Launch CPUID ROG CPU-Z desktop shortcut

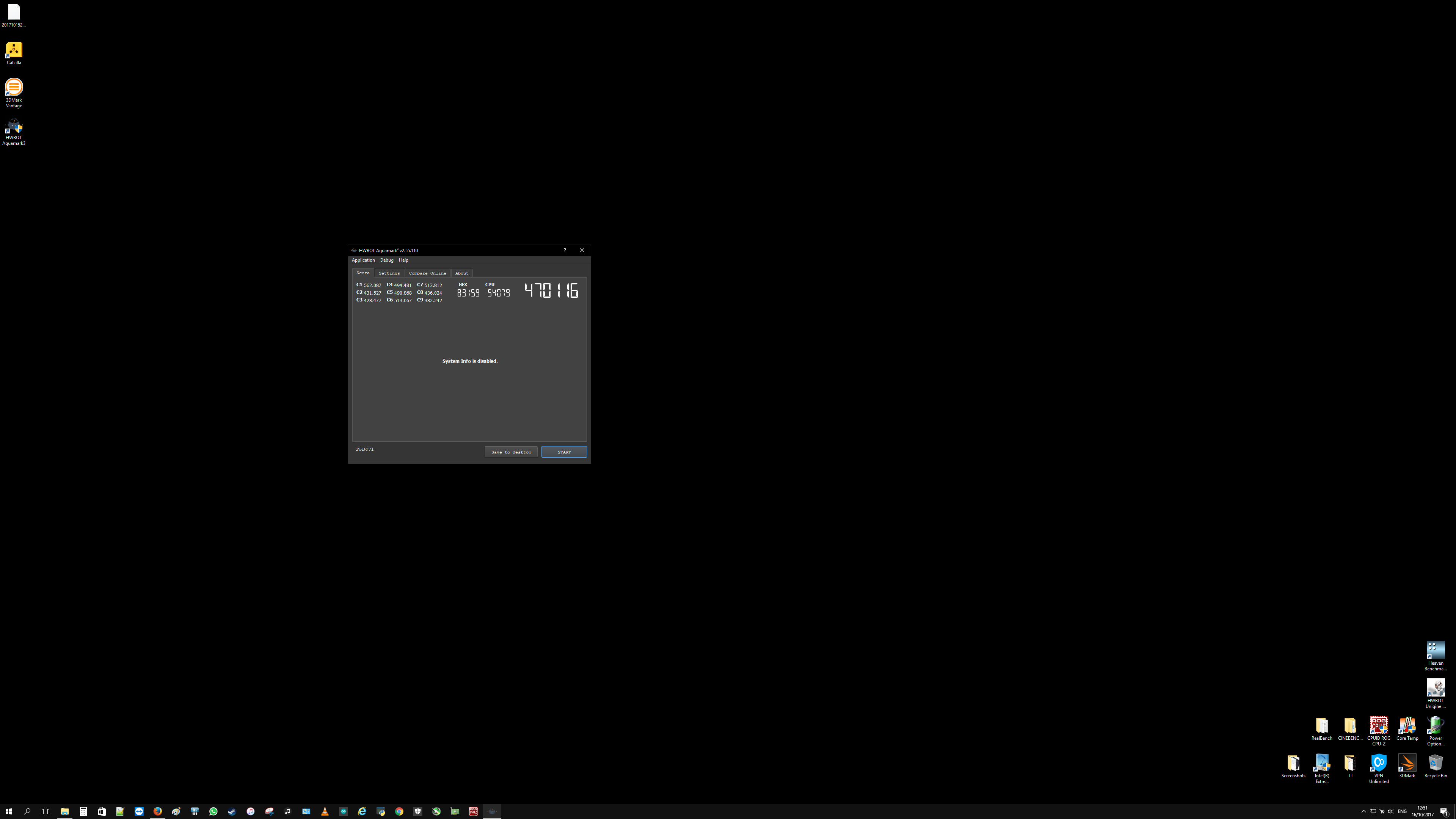tap(1379, 731)
